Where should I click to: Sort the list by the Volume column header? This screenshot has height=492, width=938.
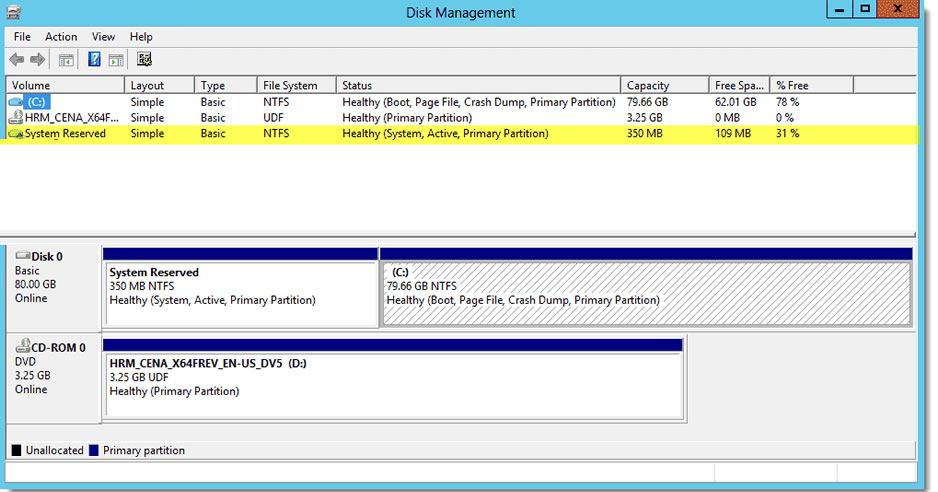[65, 85]
